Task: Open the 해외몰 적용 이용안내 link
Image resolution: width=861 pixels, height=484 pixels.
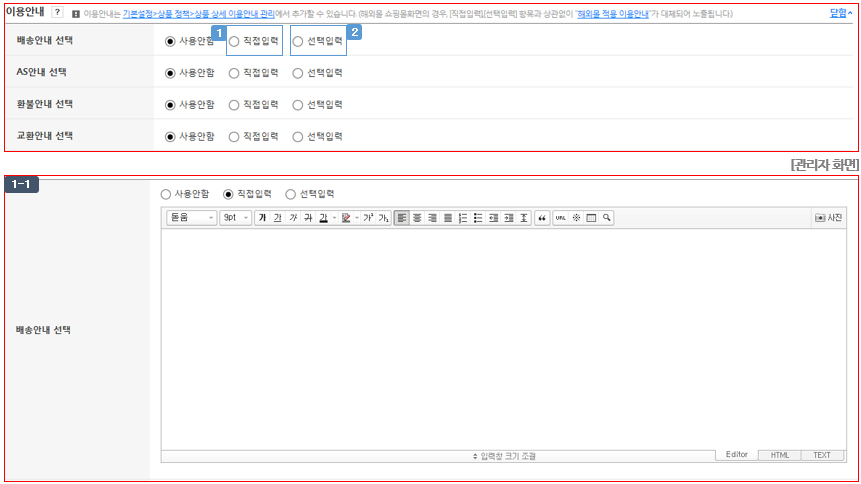Action: [x=613, y=14]
